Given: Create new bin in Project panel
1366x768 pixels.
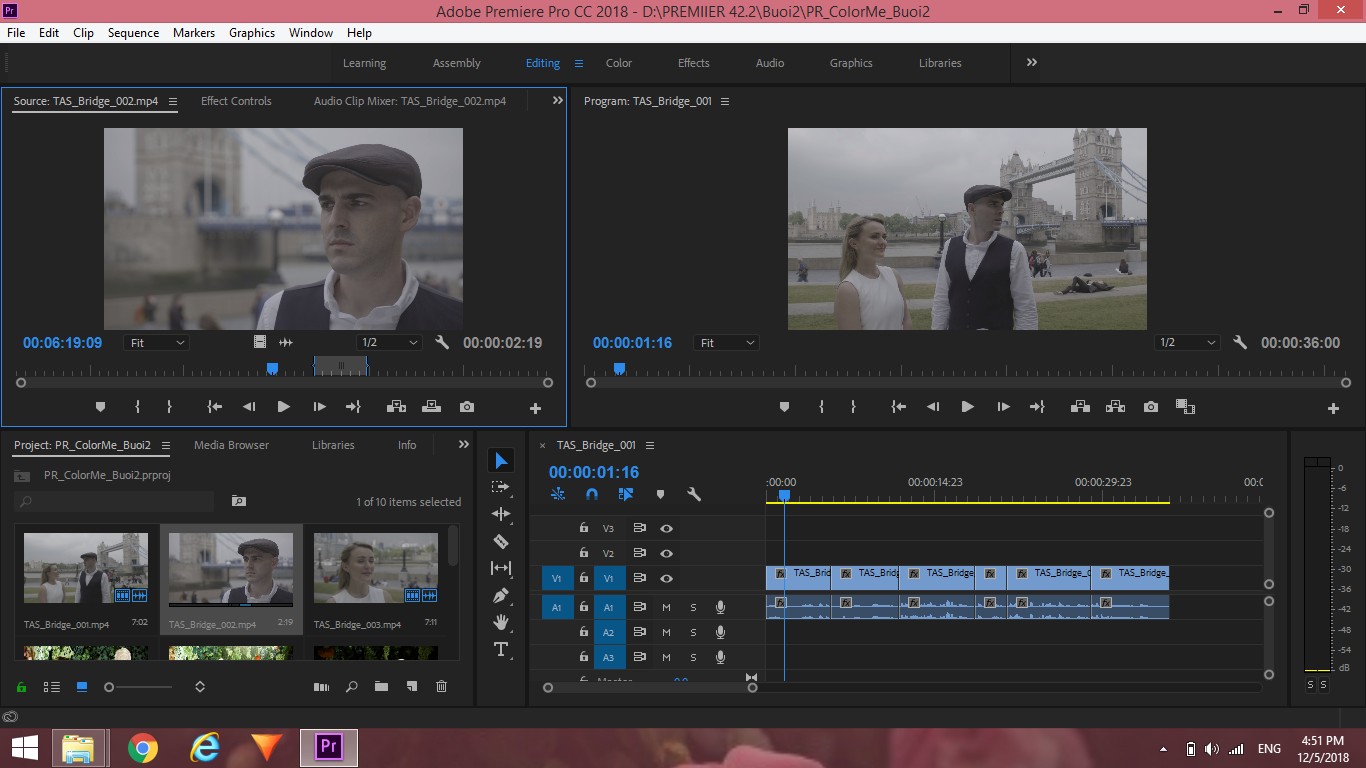Looking at the screenshot, I should pyautogui.click(x=381, y=687).
